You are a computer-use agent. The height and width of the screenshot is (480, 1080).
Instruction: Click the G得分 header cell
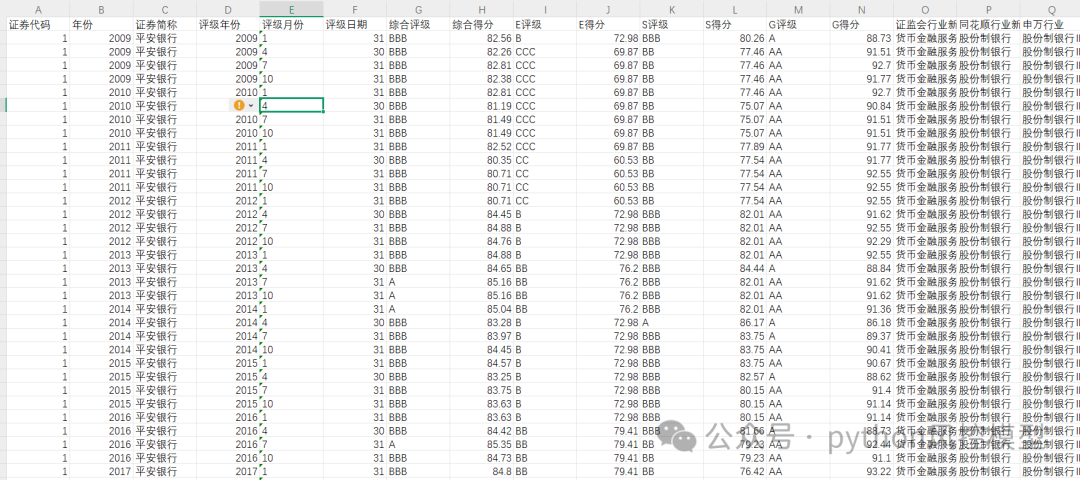[862, 25]
